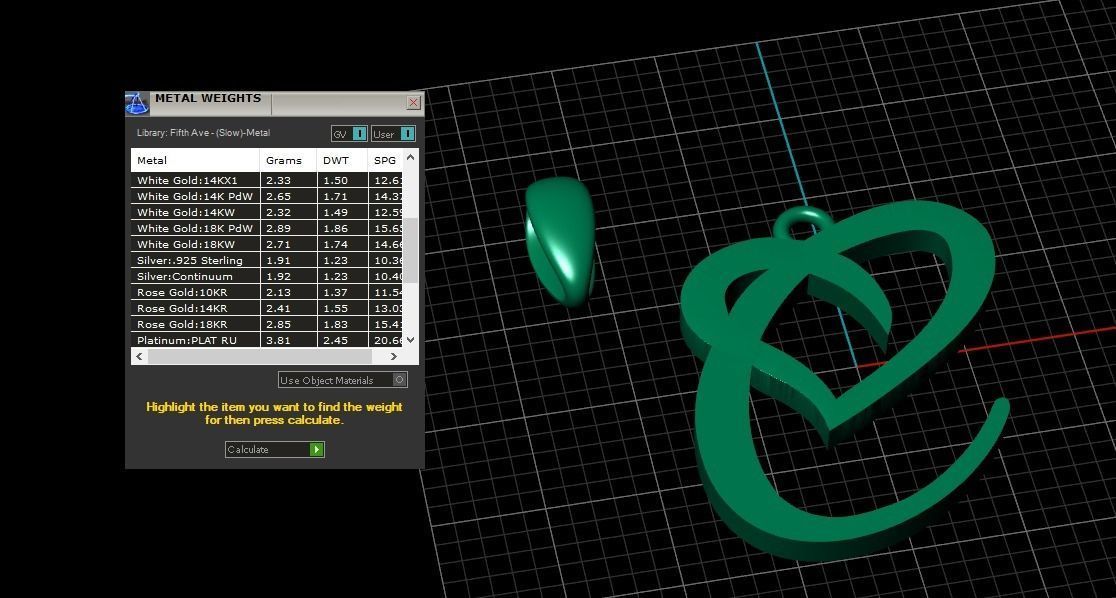Click the jump ring atop the pendant

tap(804, 221)
